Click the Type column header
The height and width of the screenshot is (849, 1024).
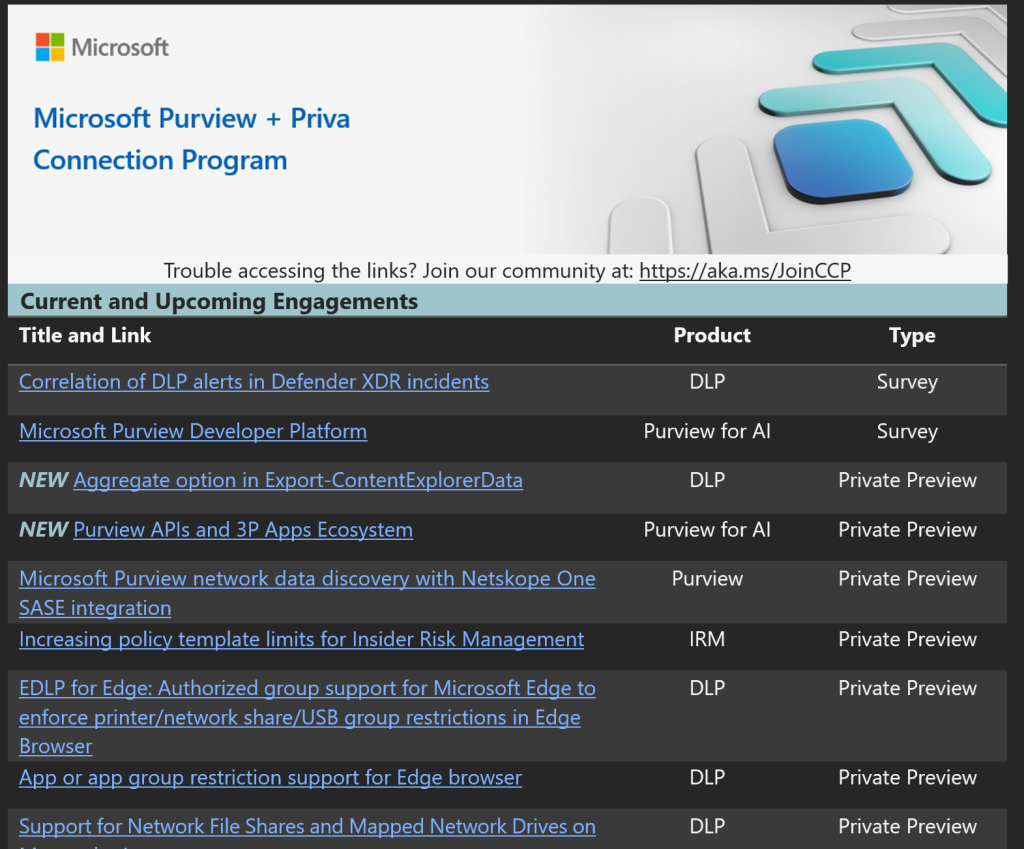point(912,336)
